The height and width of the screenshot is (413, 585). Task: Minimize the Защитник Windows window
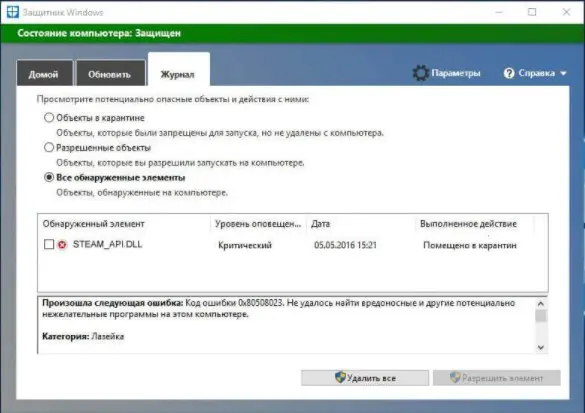[499, 12]
